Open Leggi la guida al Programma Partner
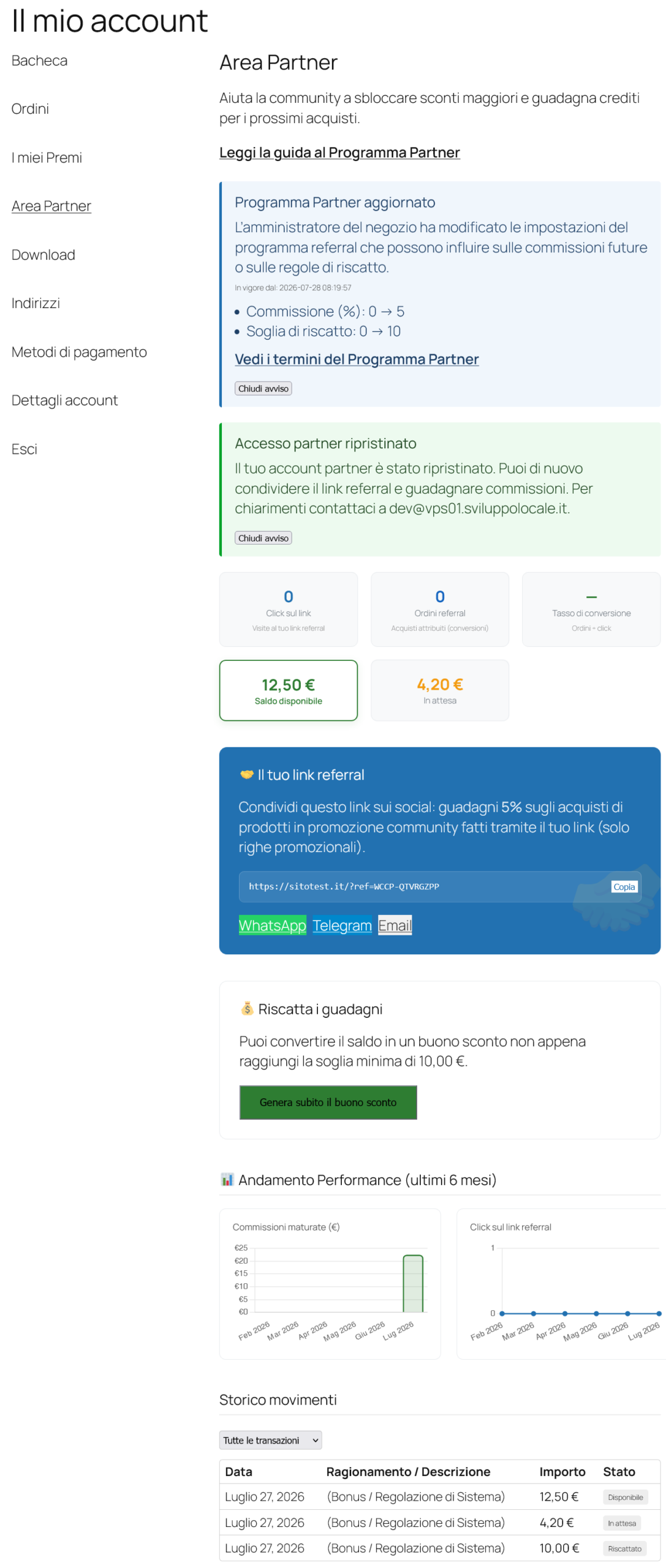 pos(339,153)
